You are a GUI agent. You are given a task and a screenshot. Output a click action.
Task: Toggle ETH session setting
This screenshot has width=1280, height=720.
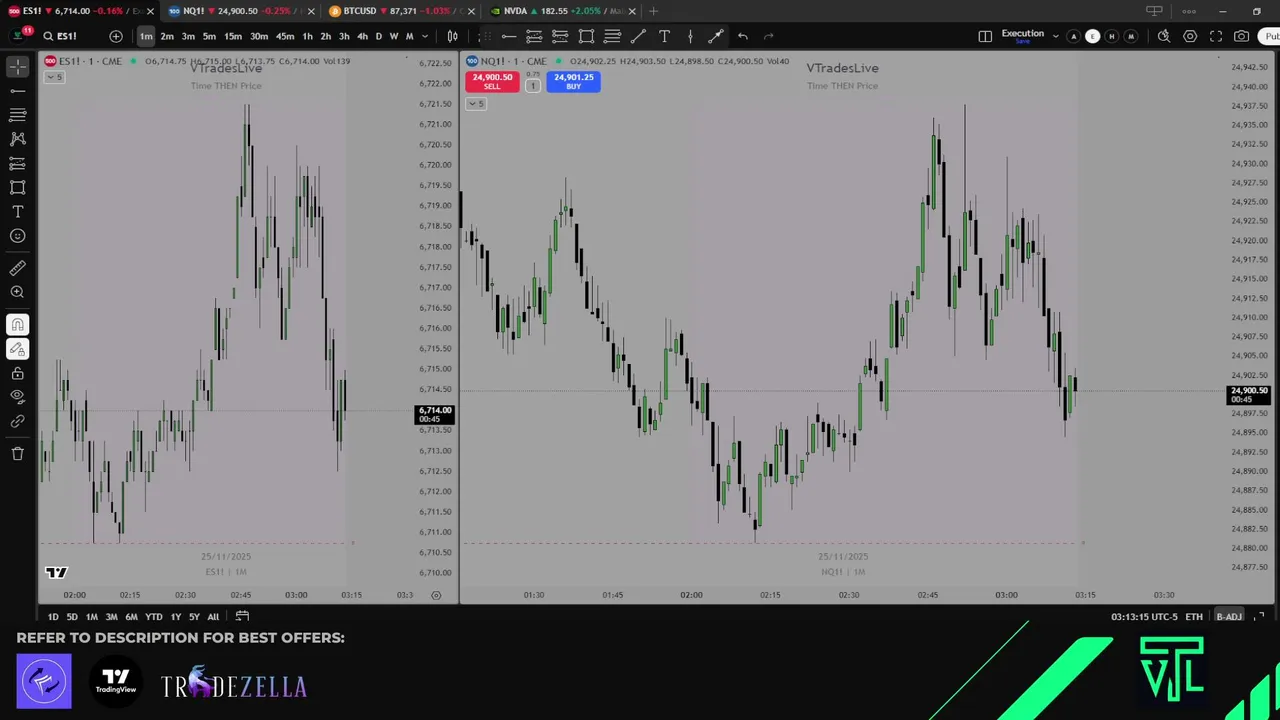coord(1194,617)
